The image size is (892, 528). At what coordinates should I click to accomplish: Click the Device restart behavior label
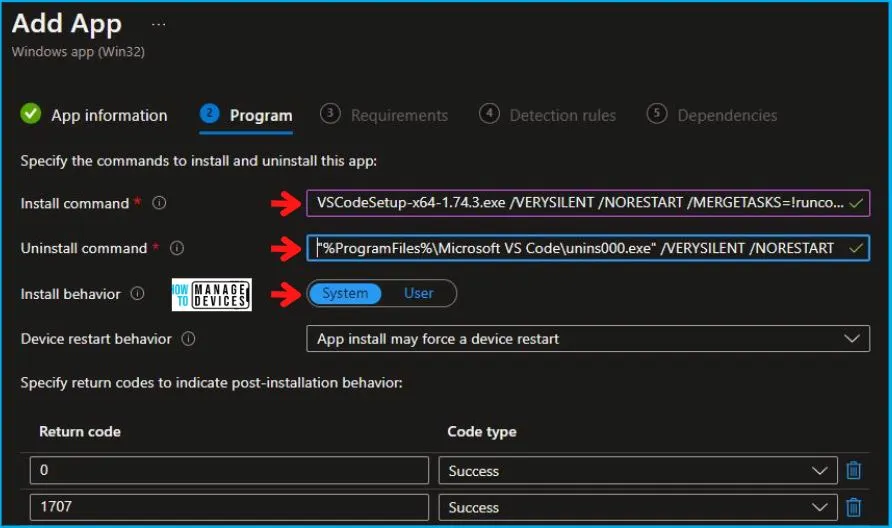tap(96, 339)
